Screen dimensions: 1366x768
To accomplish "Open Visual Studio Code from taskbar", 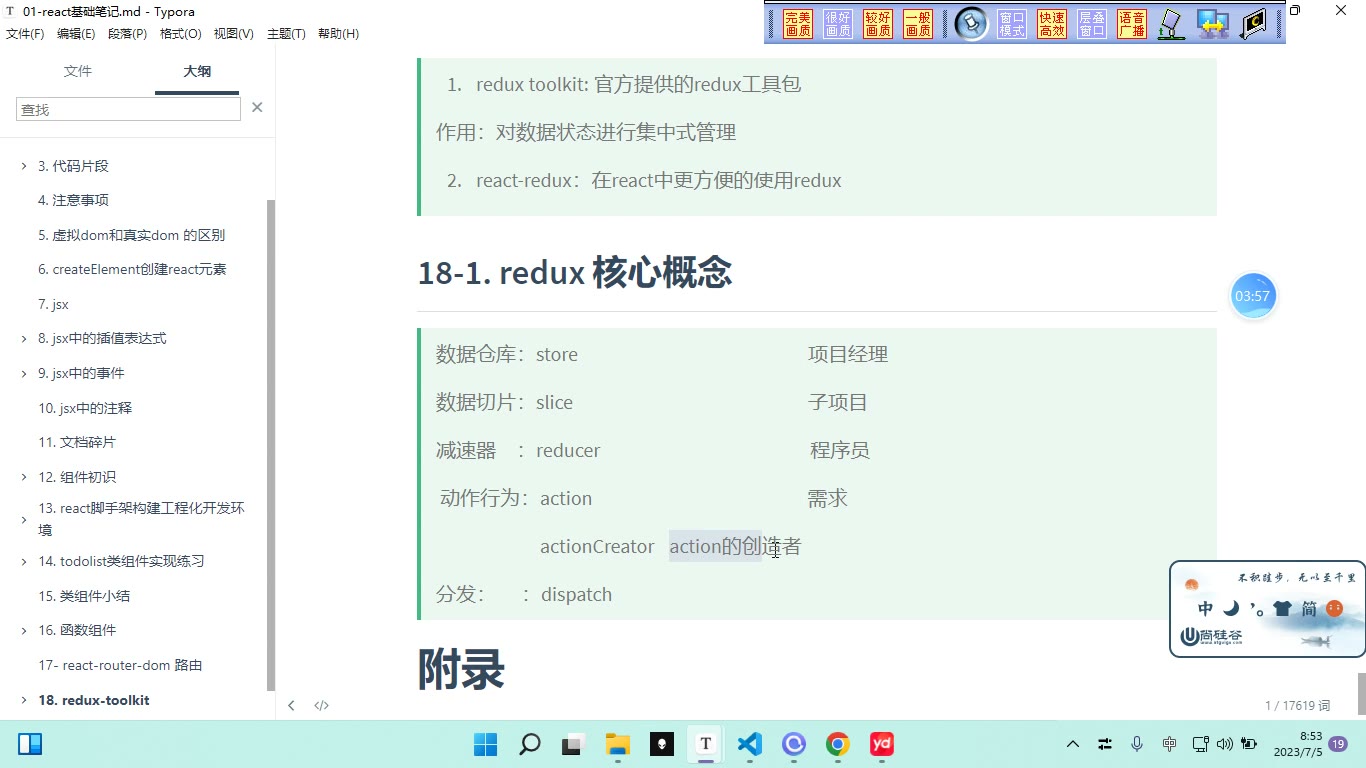I will [750, 744].
